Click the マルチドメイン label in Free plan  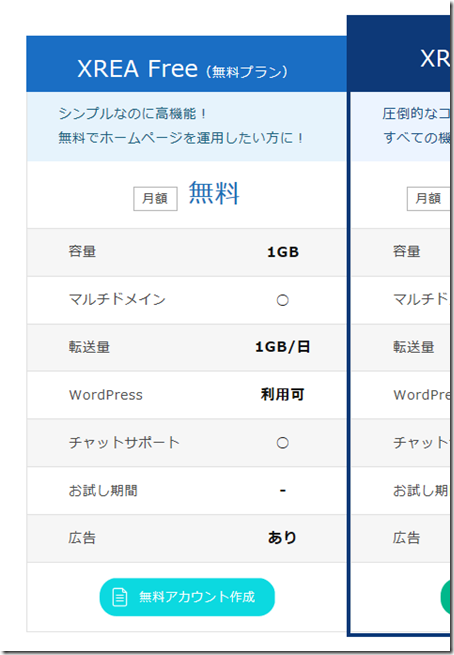[x=117, y=299]
